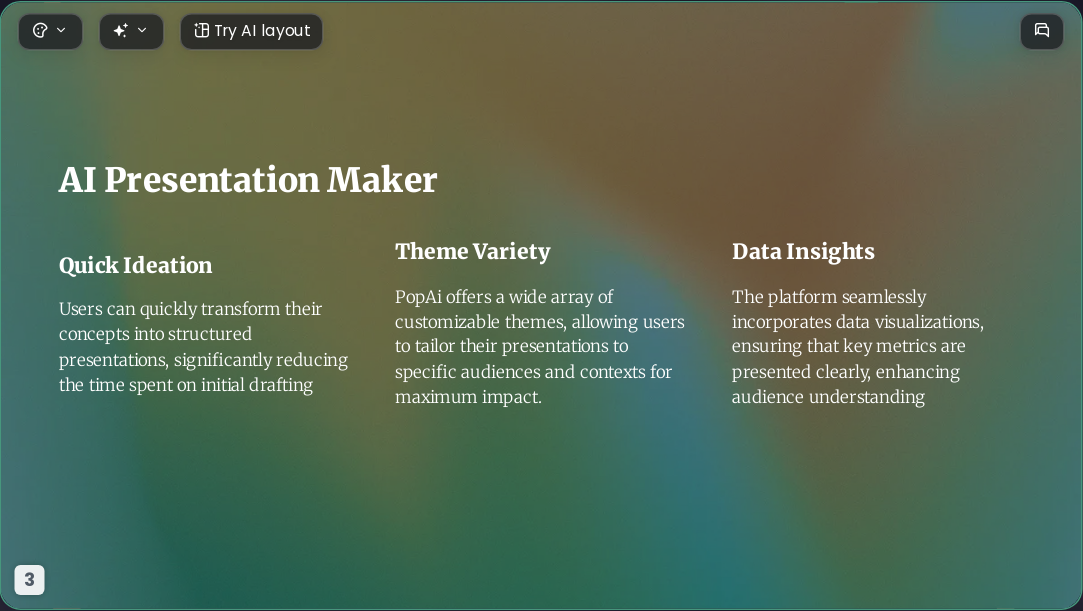The height and width of the screenshot is (611, 1083).
Task: Expand the chevron next to the palette icon
Action: (x=61, y=30)
